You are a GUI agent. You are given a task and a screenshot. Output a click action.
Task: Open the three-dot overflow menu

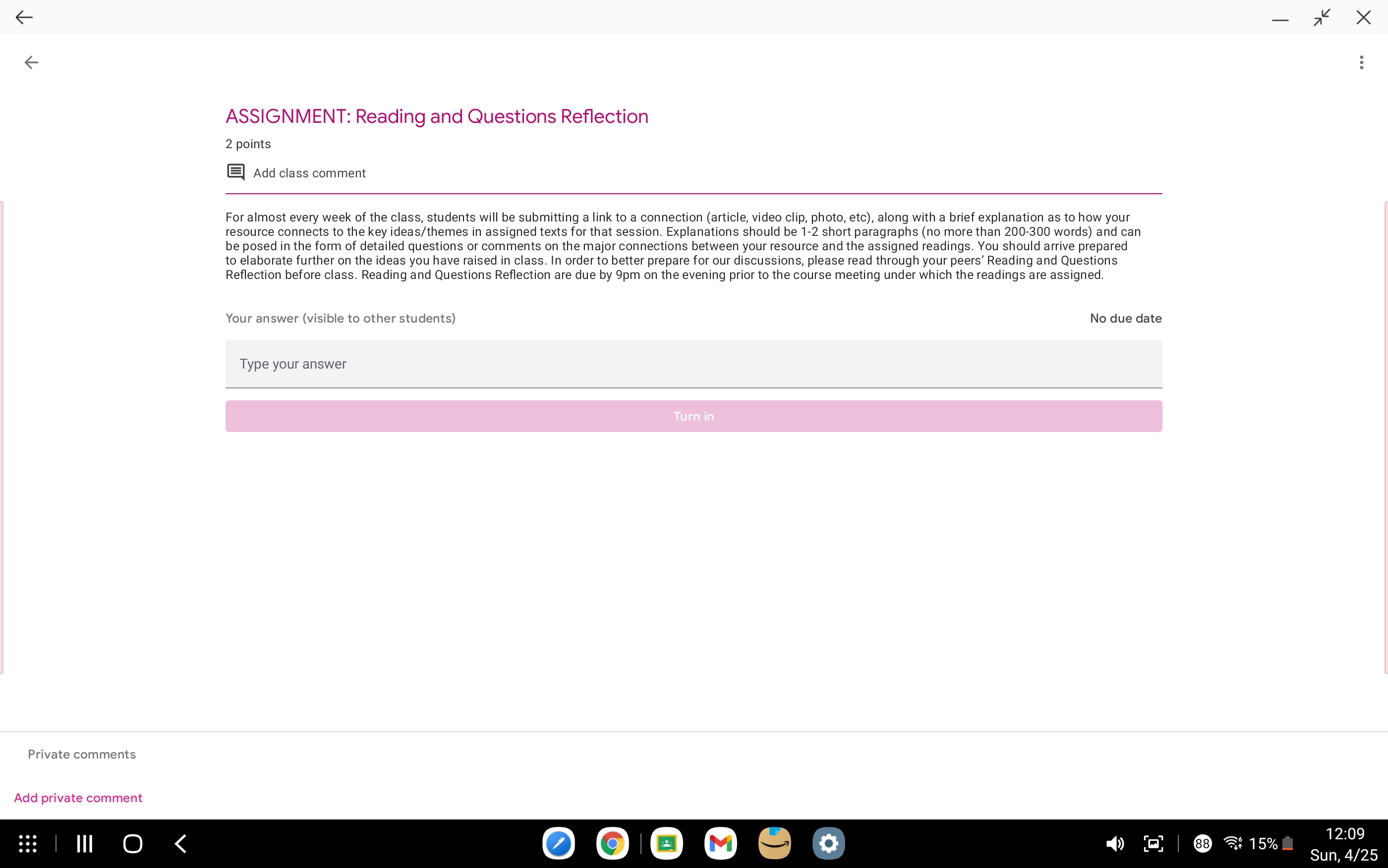(1361, 62)
